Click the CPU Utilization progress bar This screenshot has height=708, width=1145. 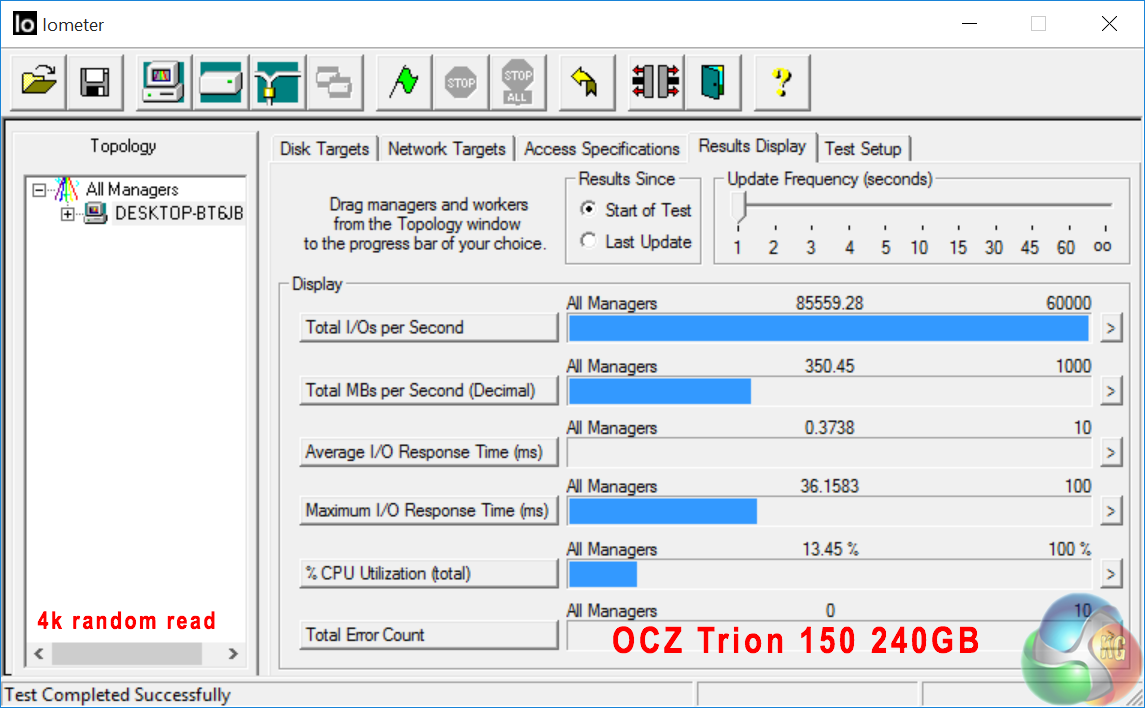829,574
